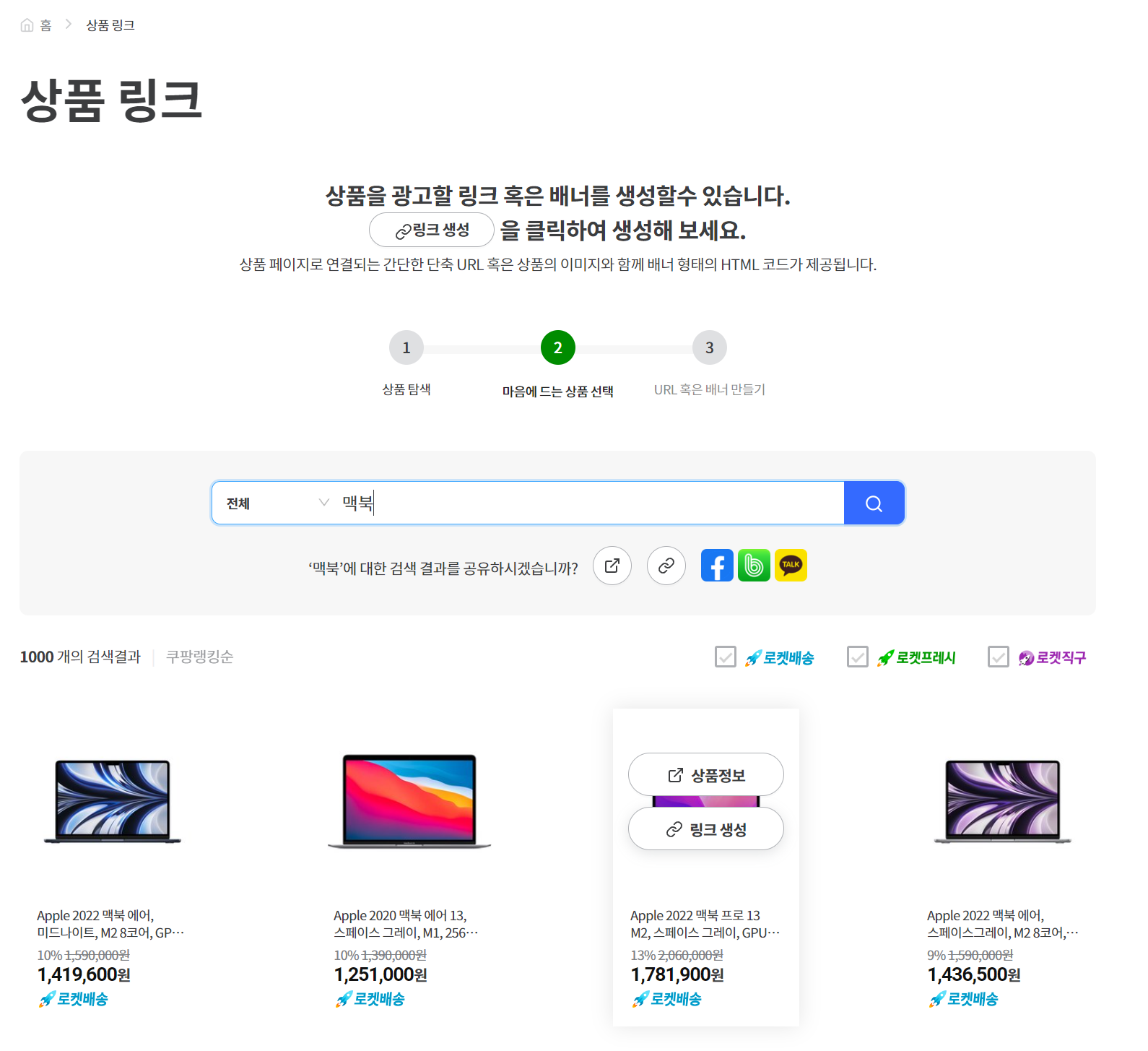Click the 1000 개의 검색결과 count text
Screen dimensions: 1148x1051
coord(80,657)
